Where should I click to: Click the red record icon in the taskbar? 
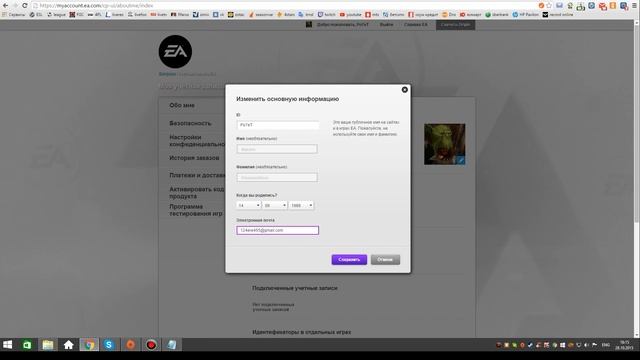151,345
